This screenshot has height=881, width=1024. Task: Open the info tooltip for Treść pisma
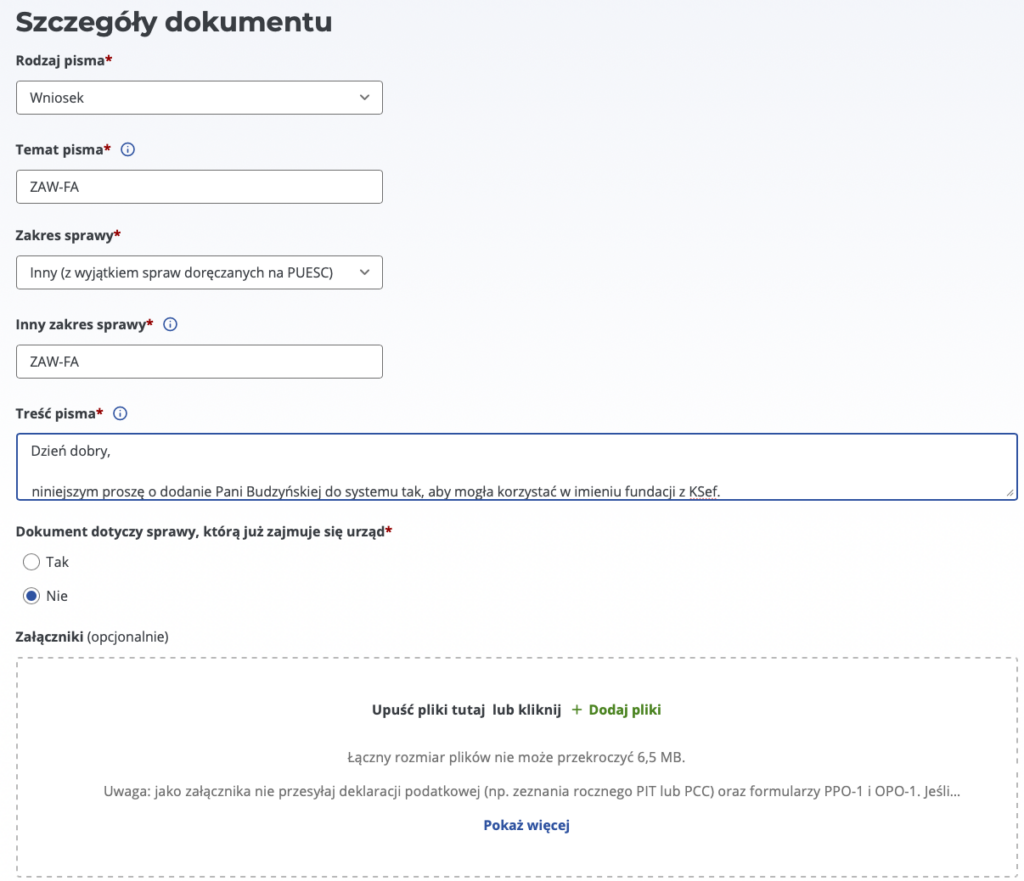(121, 413)
